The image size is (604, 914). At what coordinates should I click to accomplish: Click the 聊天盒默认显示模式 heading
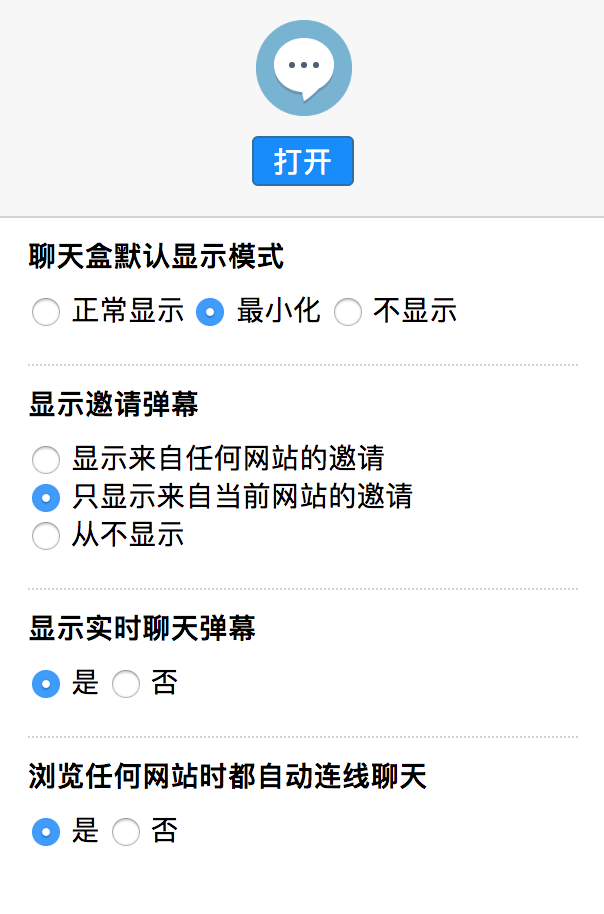point(156,257)
